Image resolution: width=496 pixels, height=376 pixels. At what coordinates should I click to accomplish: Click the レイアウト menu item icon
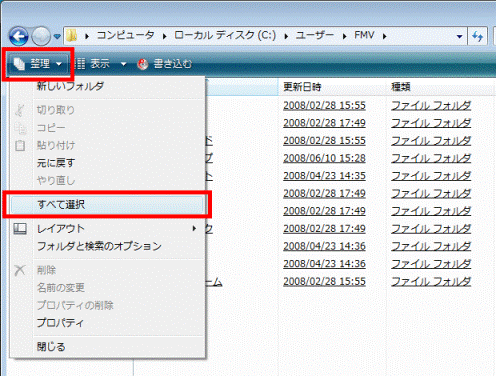click(20, 229)
